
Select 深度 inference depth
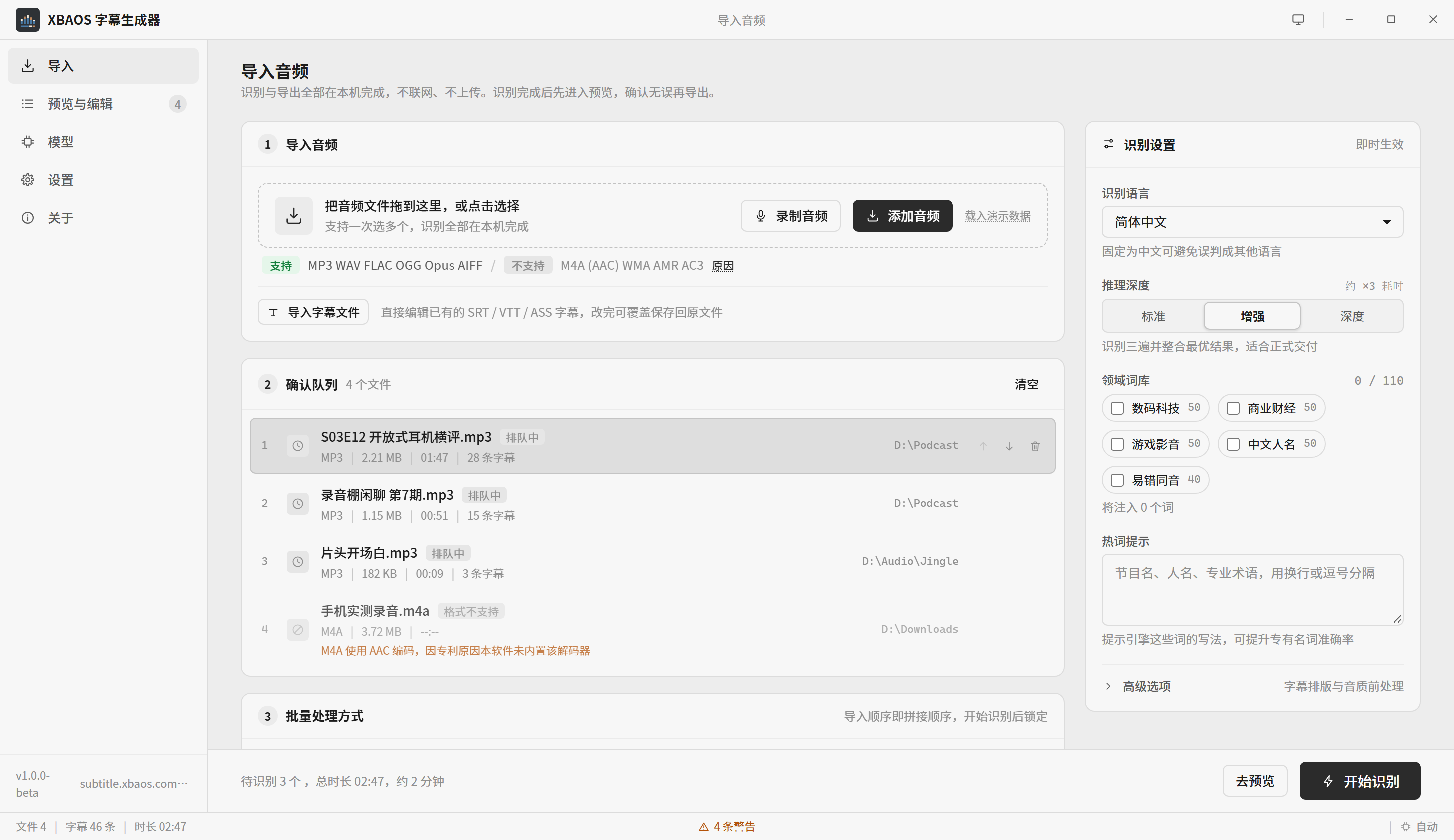click(x=1352, y=316)
